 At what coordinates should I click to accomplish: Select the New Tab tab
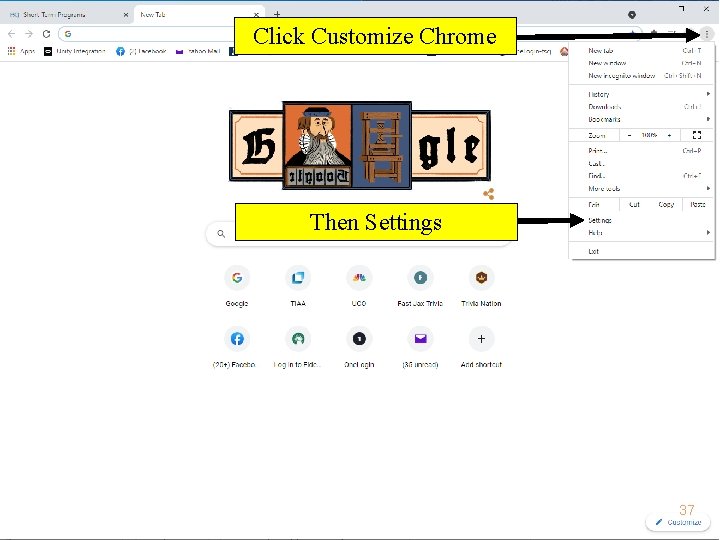coord(197,15)
